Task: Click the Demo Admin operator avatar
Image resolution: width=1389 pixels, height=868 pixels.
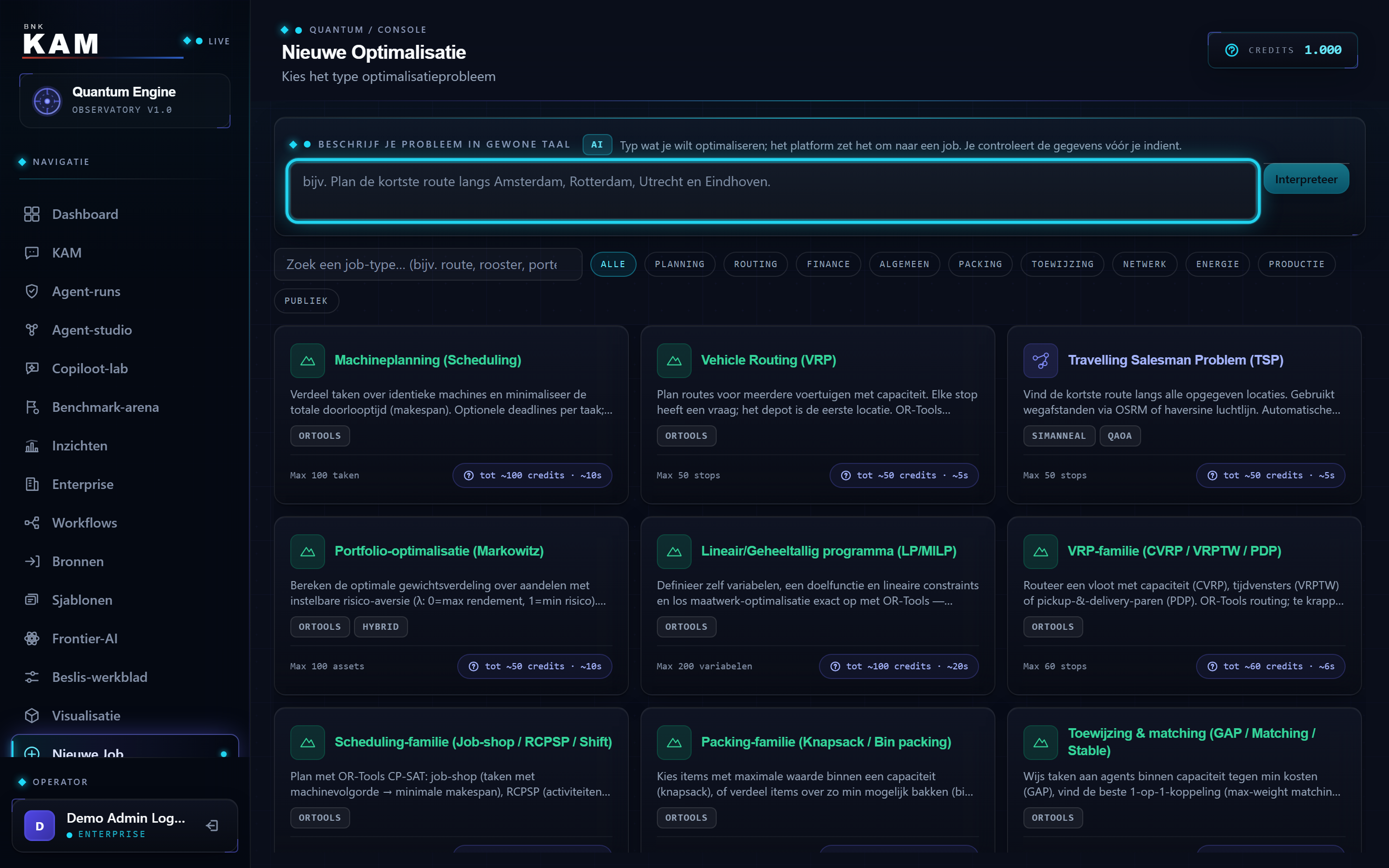Action: point(40,826)
